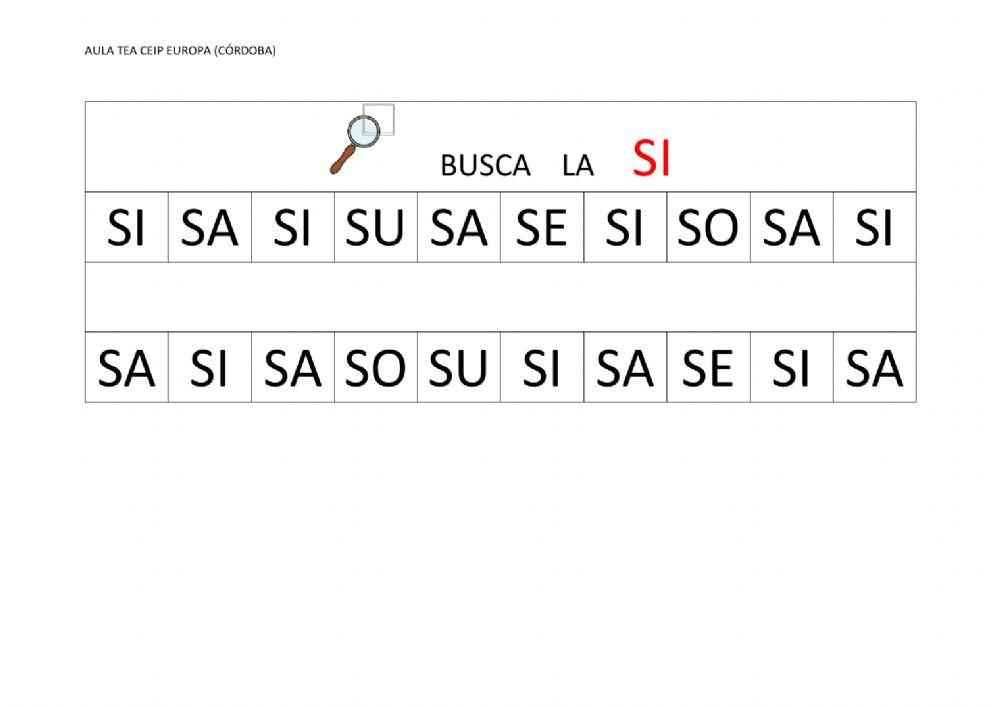This screenshot has height=707, width=1000.
Task: Click the magnifying glass icon
Action: point(353,143)
